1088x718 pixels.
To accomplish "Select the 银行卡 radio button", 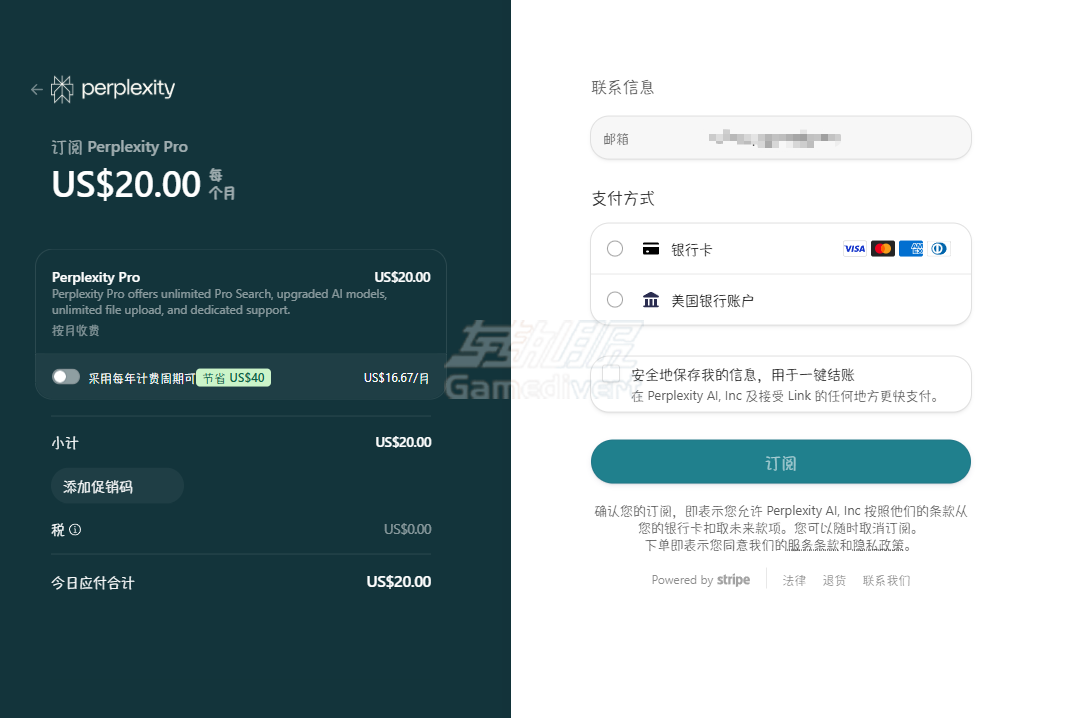I will [615, 248].
